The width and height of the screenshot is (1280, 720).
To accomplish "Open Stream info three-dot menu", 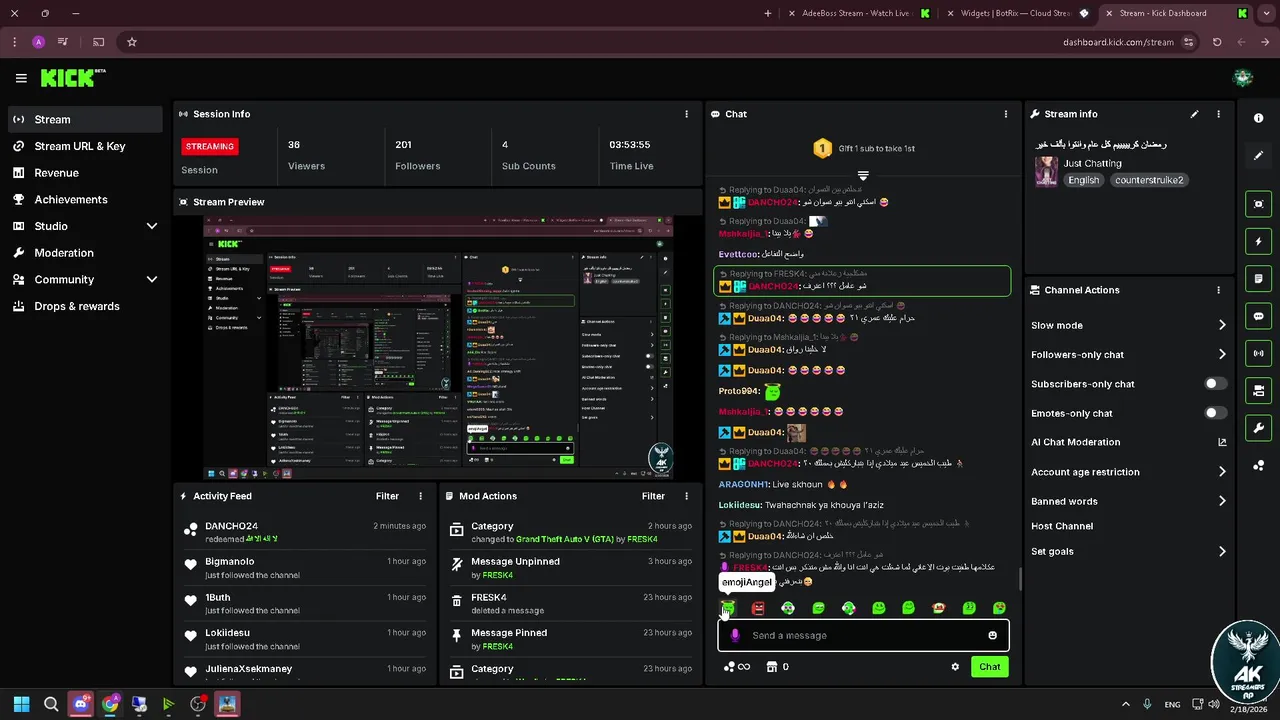I will (x=1218, y=114).
